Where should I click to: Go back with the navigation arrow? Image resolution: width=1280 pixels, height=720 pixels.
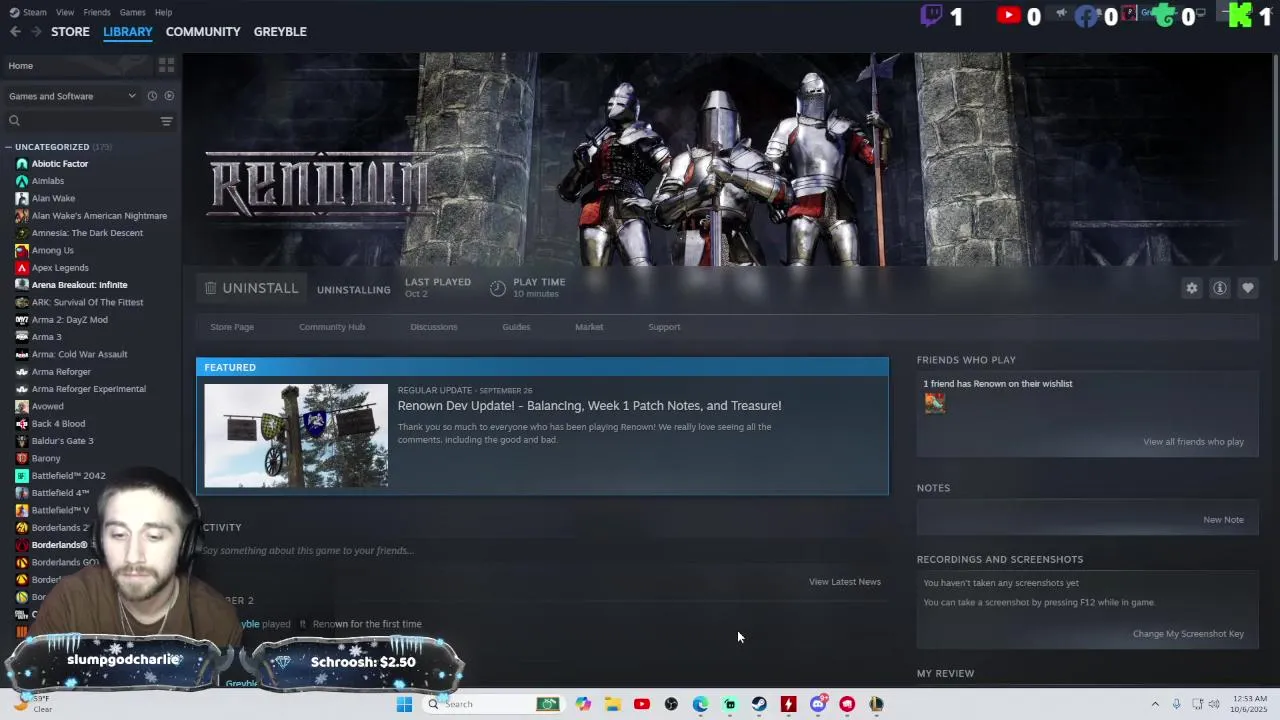pyautogui.click(x=15, y=32)
